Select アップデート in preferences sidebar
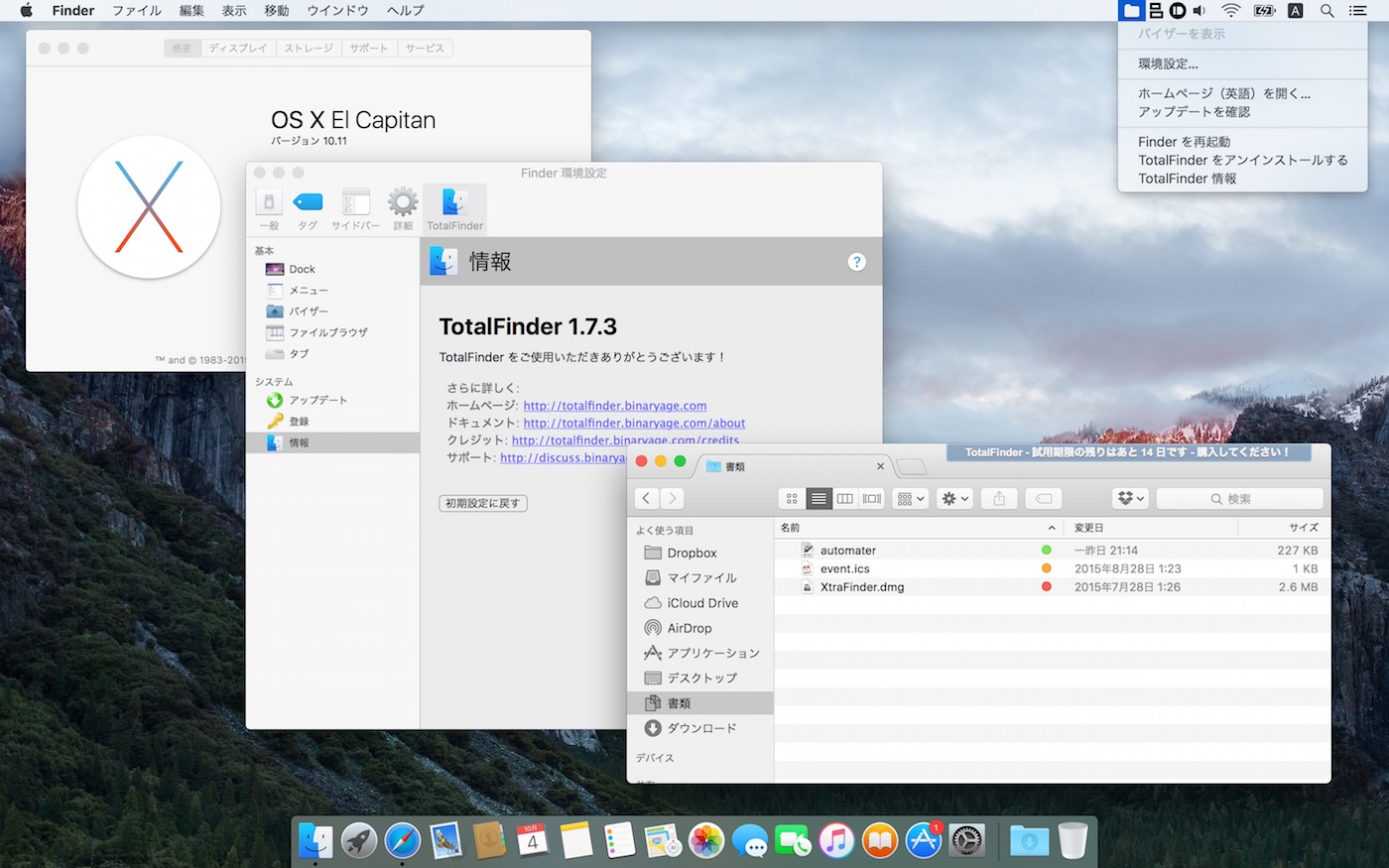 tap(332, 401)
